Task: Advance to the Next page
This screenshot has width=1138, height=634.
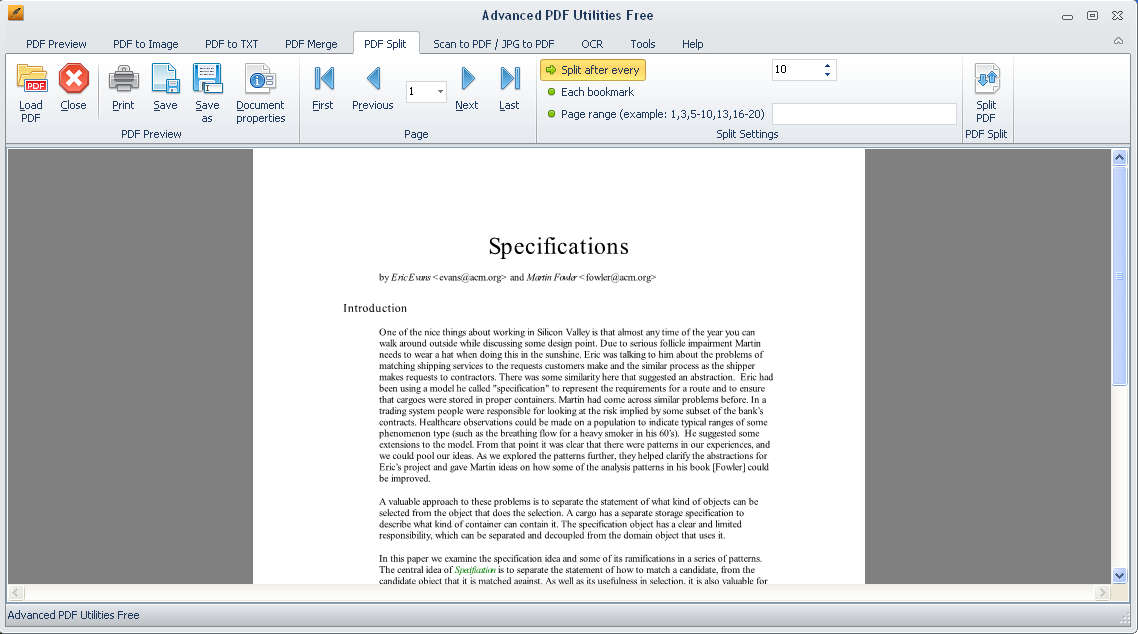Action: [467, 80]
